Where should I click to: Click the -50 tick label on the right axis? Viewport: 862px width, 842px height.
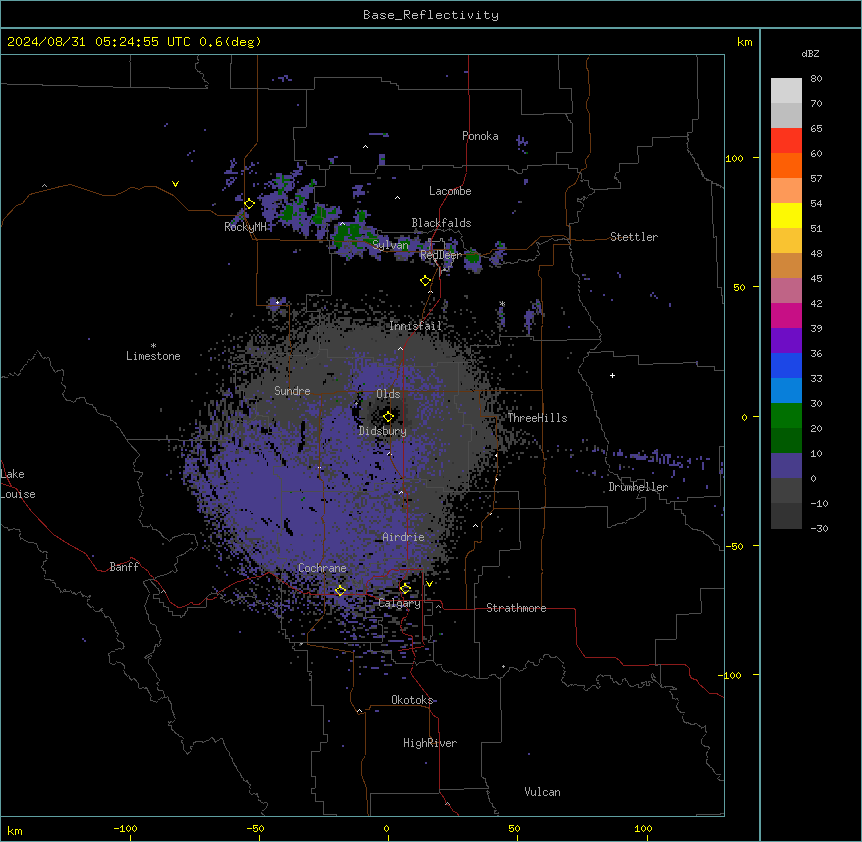click(x=734, y=546)
